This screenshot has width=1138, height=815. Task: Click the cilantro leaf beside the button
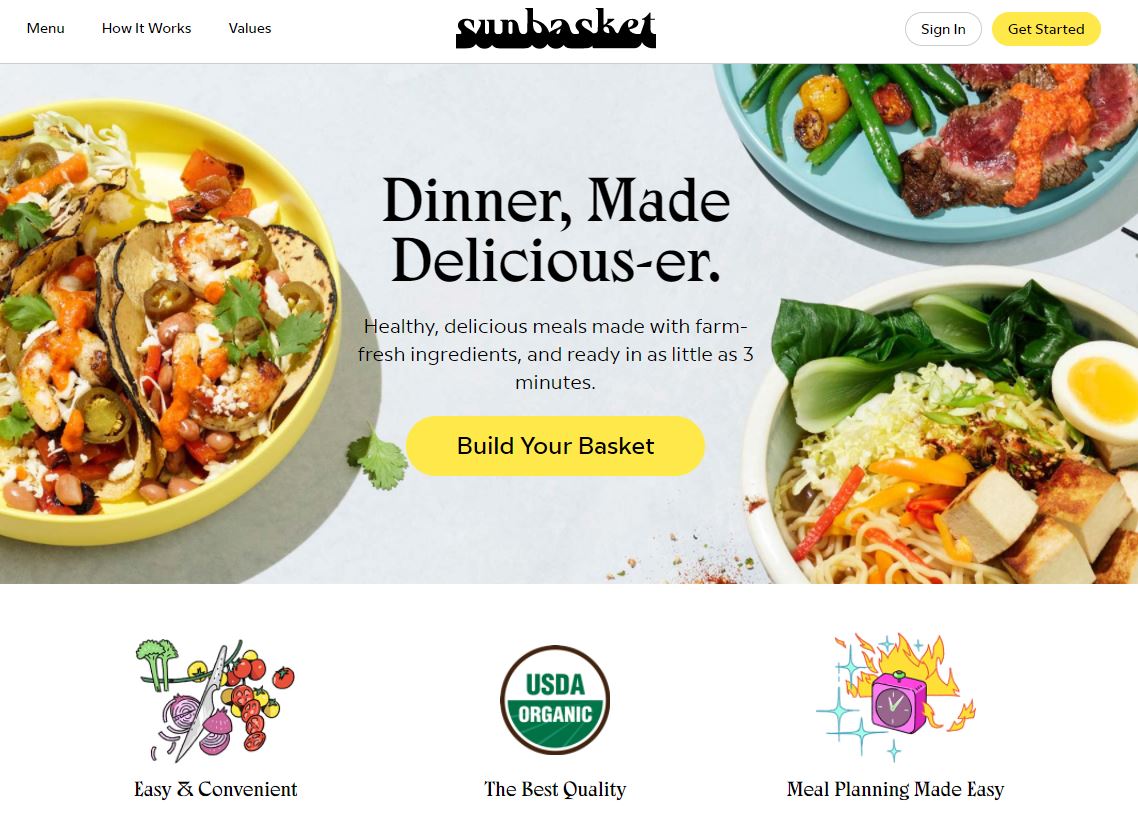(x=377, y=459)
